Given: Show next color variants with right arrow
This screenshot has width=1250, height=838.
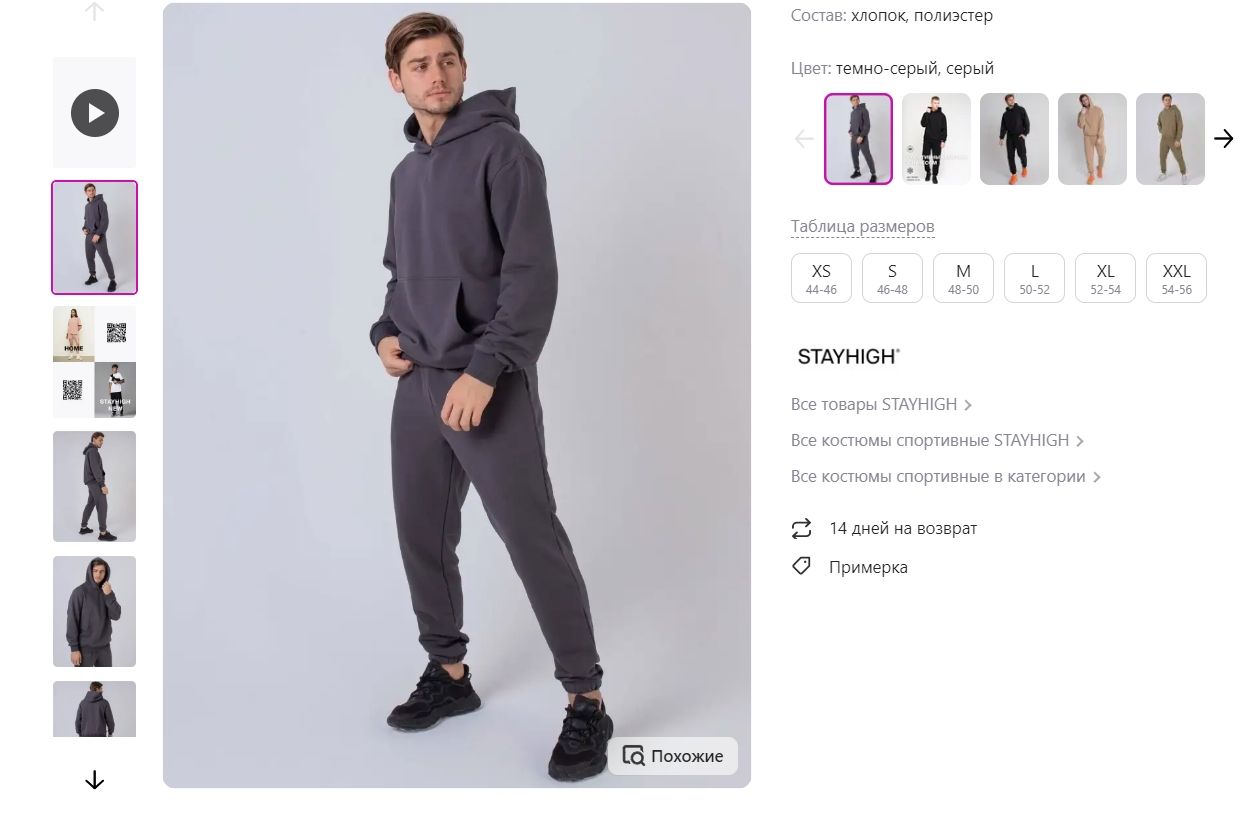Looking at the screenshot, I should point(1223,139).
